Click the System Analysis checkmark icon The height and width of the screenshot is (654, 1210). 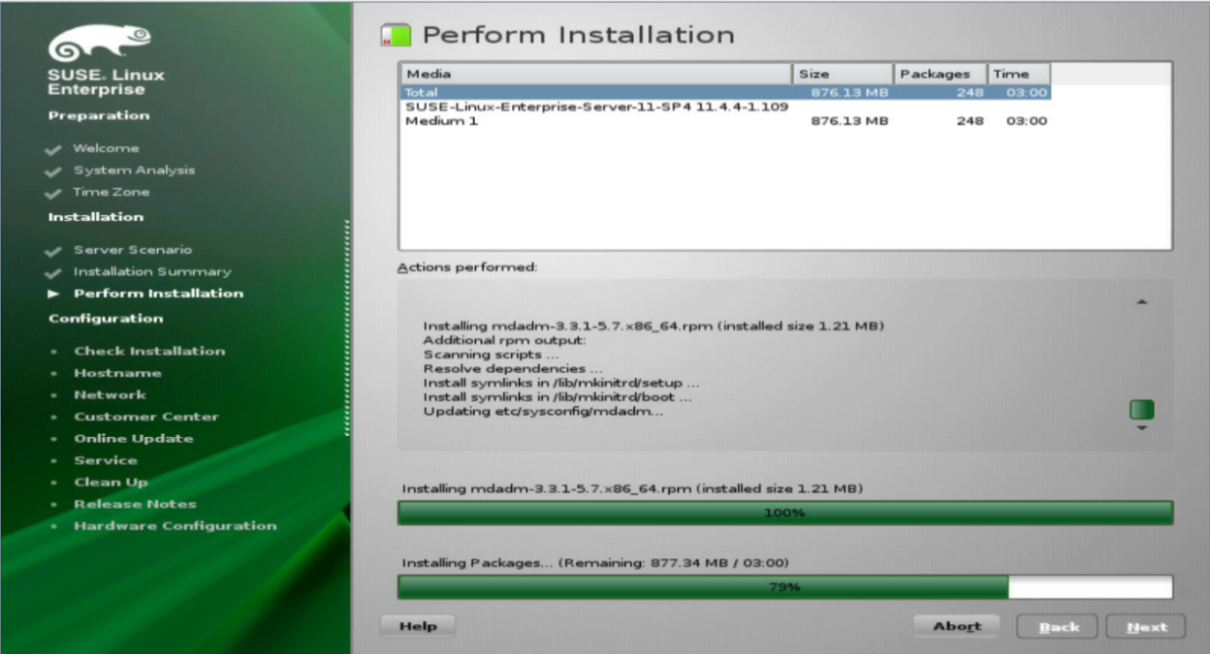(x=53, y=171)
